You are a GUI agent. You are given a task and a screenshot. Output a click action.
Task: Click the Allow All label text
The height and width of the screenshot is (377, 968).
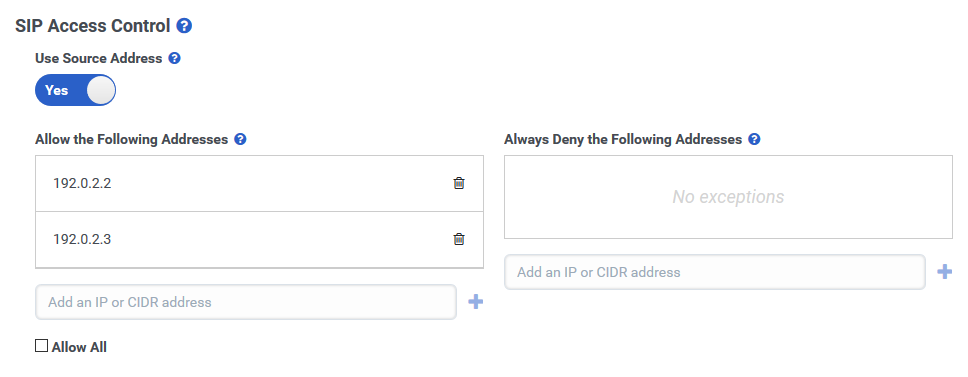[x=79, y=347]
